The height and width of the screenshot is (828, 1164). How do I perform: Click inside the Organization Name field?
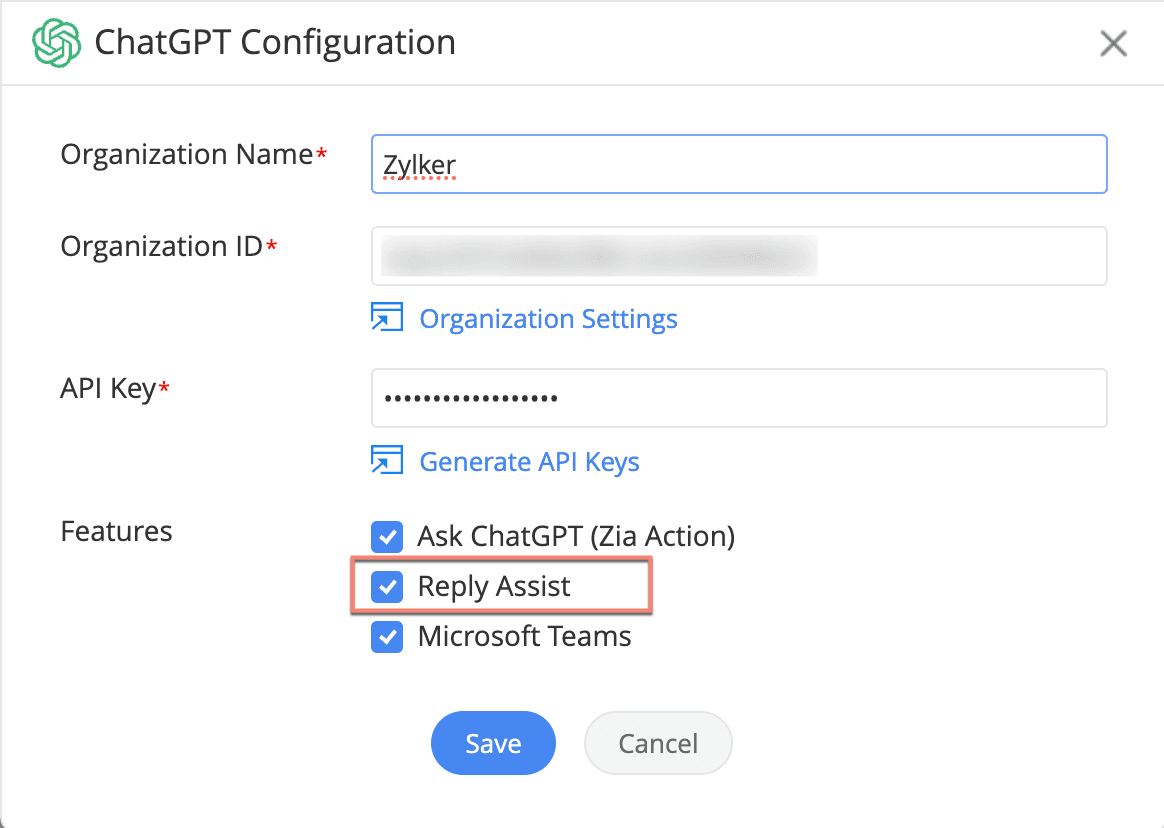738,164
